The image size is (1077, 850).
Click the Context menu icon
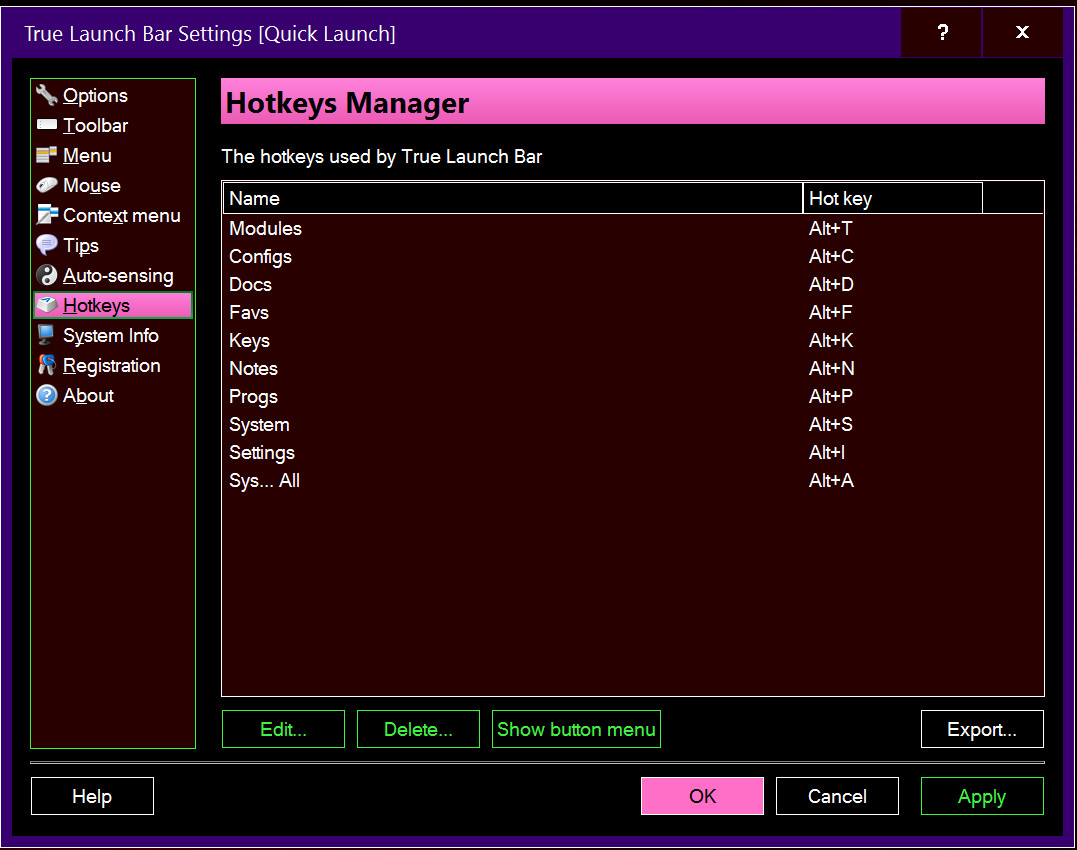coord(47,215)
